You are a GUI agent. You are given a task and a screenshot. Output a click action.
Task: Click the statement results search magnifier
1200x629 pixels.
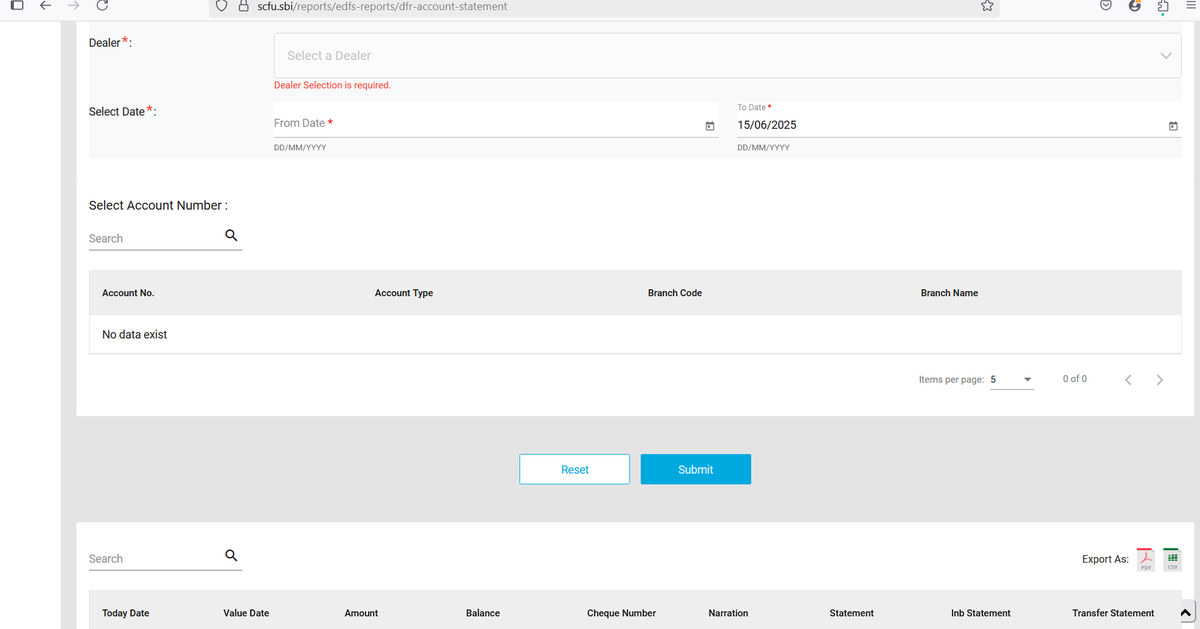[x=231, y=556]
